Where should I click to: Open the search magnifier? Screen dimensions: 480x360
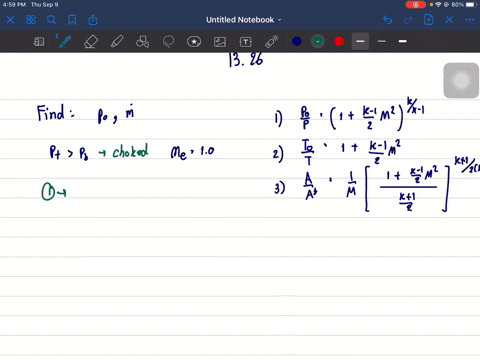point(51,20)
